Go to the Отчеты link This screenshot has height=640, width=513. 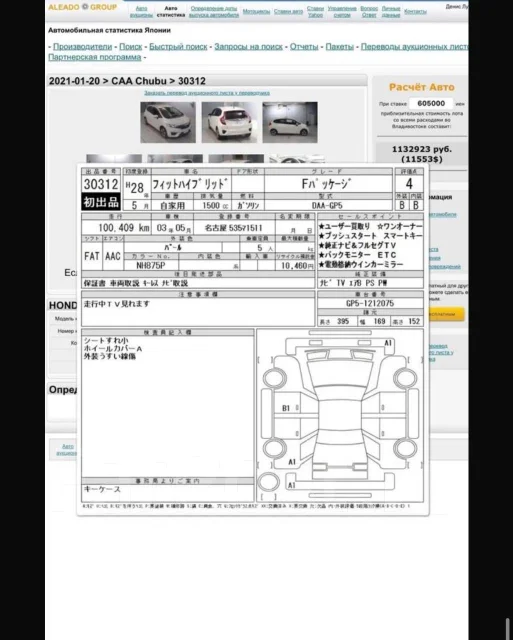click(x=304, y=47)
